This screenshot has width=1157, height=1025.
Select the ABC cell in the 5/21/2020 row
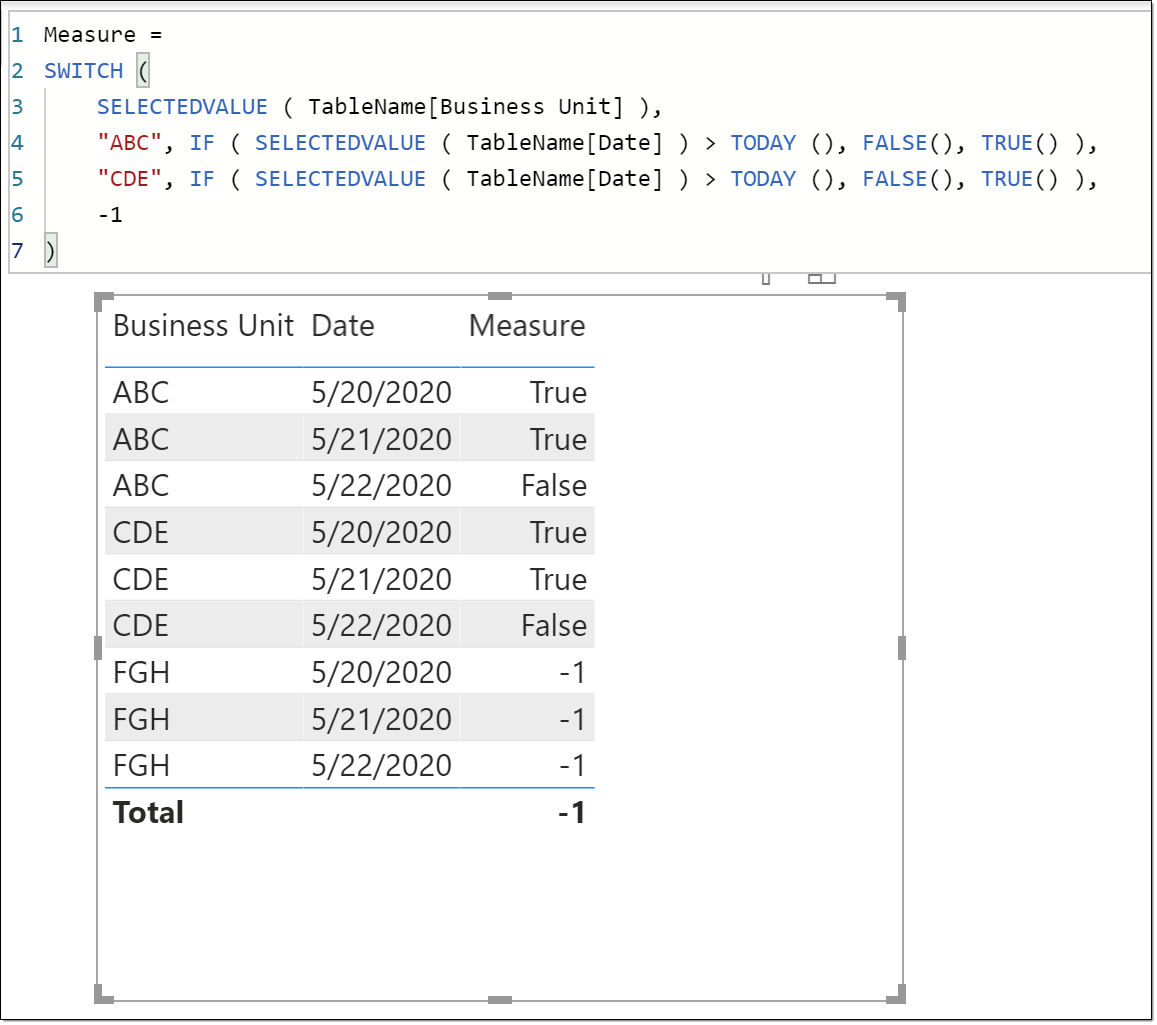coord(141,439)
